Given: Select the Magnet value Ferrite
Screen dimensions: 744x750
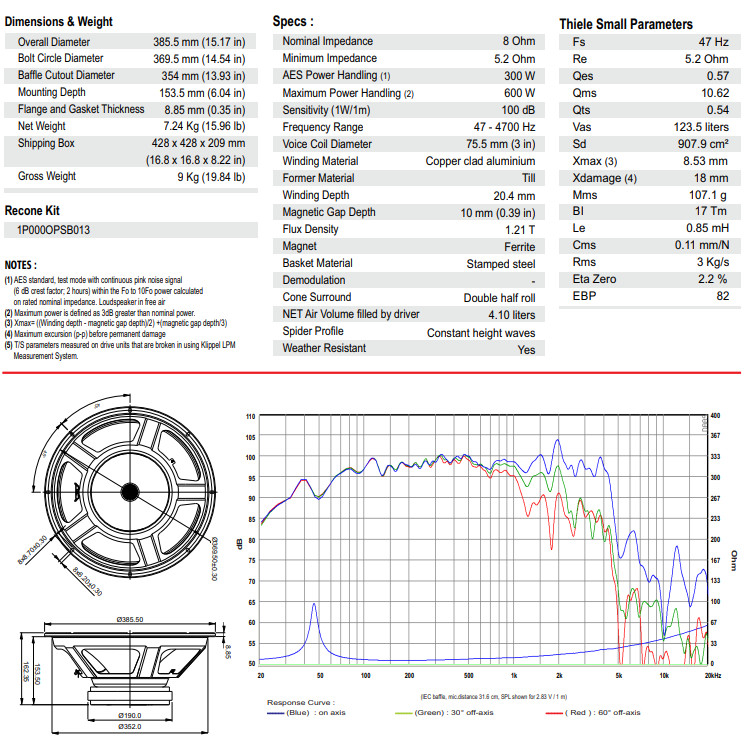Looking at the screenshot, I should (x=520, y=247).
